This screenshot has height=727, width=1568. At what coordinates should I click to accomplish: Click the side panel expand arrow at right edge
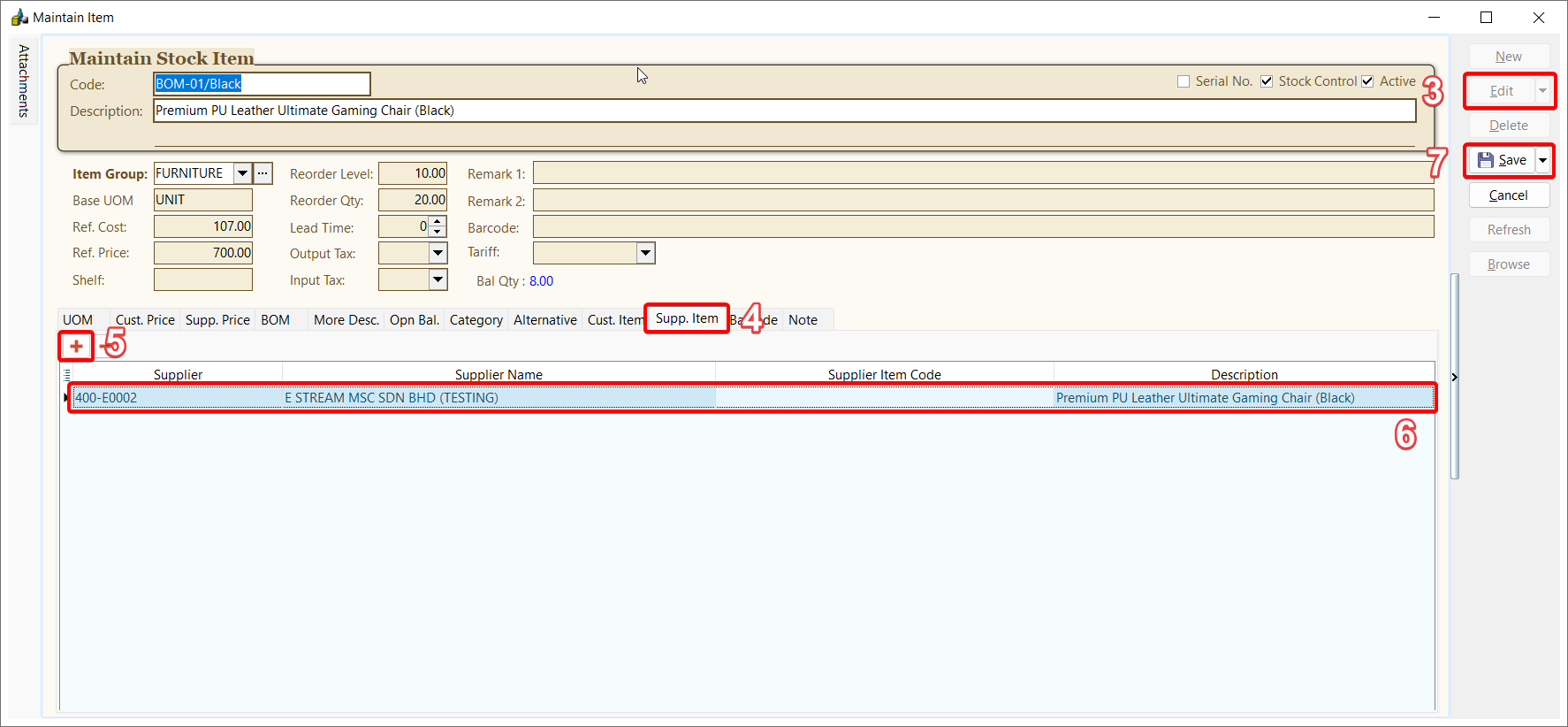pyautogui.click(x=1454, y=378)
